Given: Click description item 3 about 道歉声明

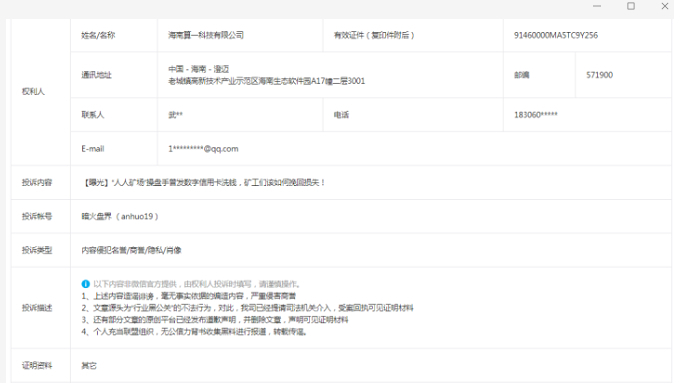Looking at the screenshot, I should click(x=215, y=320).
